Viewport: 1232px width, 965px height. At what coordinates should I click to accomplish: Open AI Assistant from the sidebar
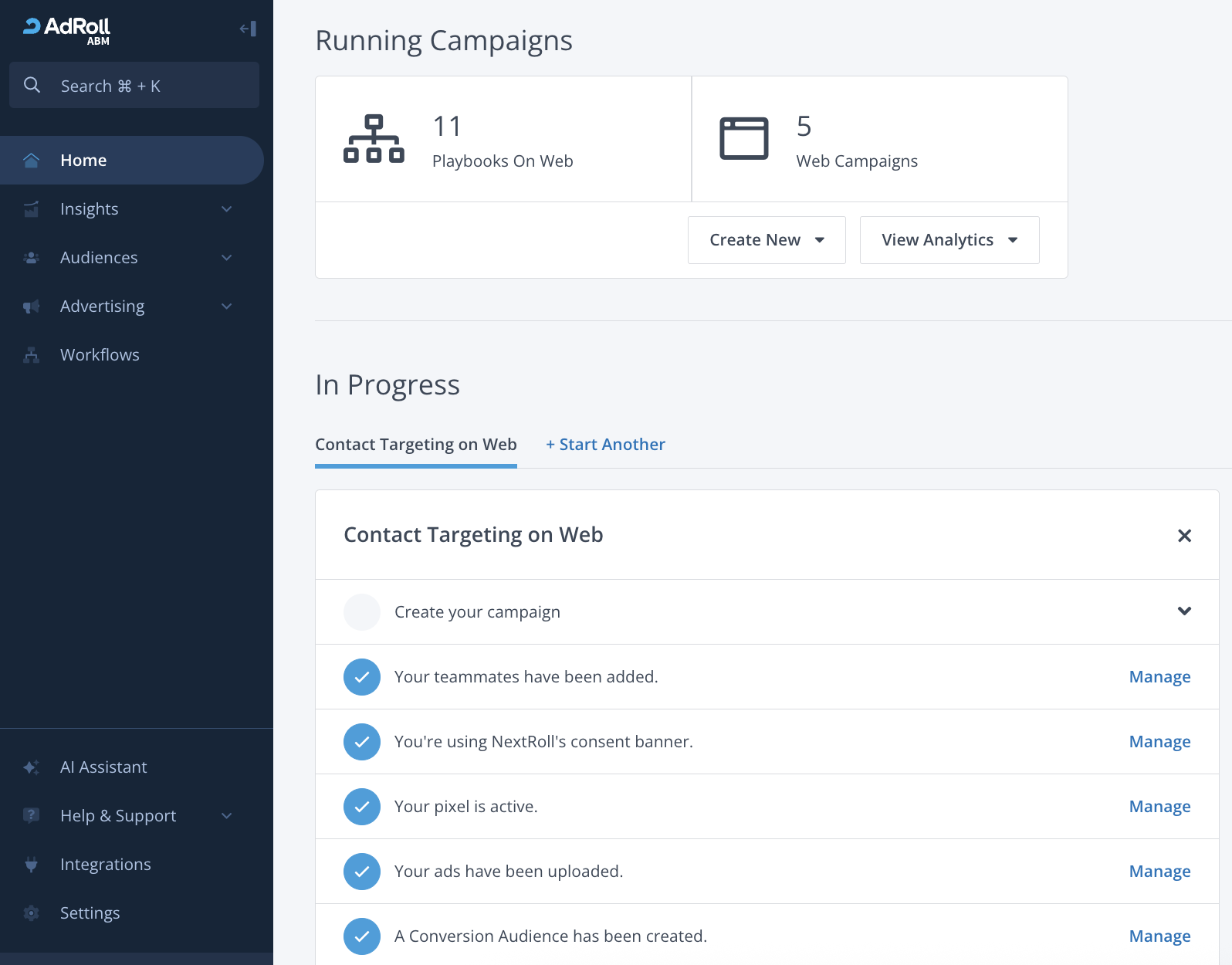pos(103,767)
